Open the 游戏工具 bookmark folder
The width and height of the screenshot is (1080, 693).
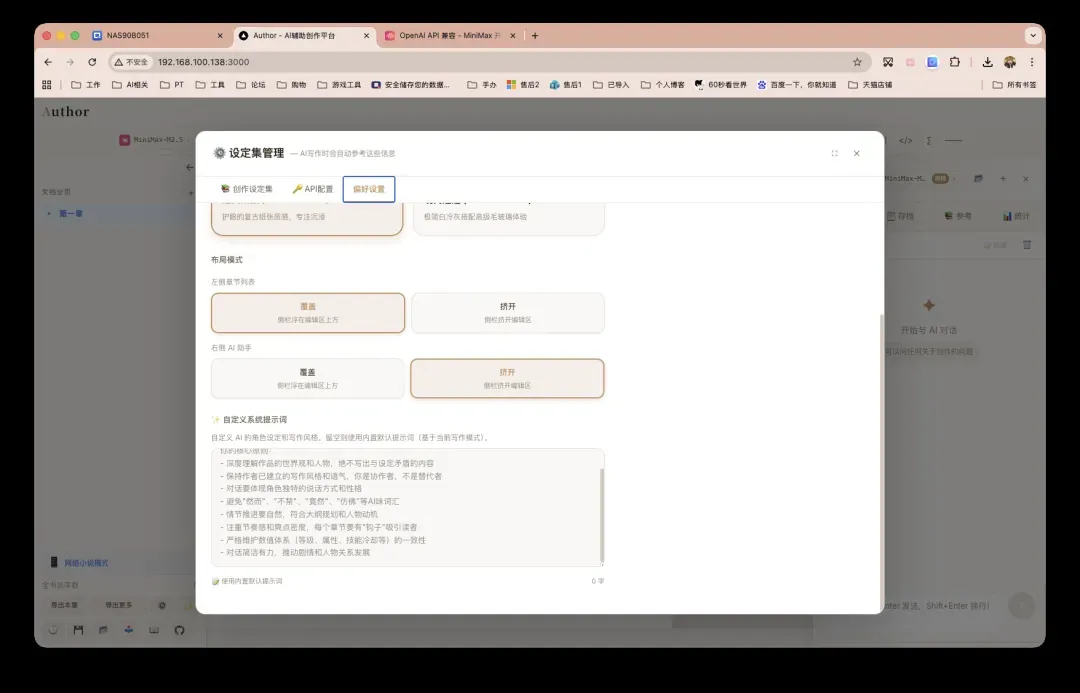coord(340,85)
